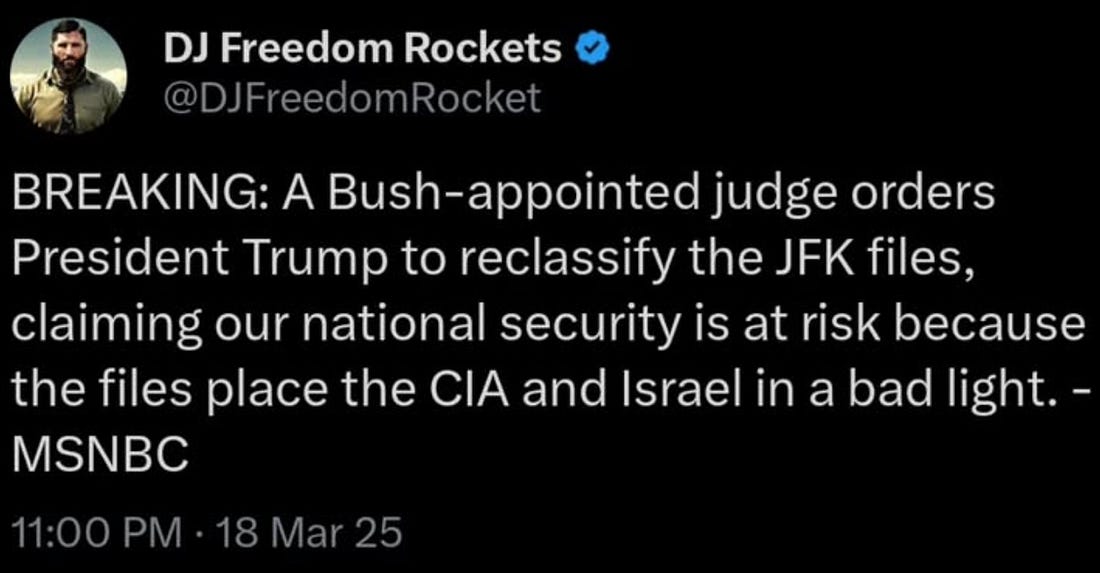Click the 18 Mar 25 date

(307, 532)
